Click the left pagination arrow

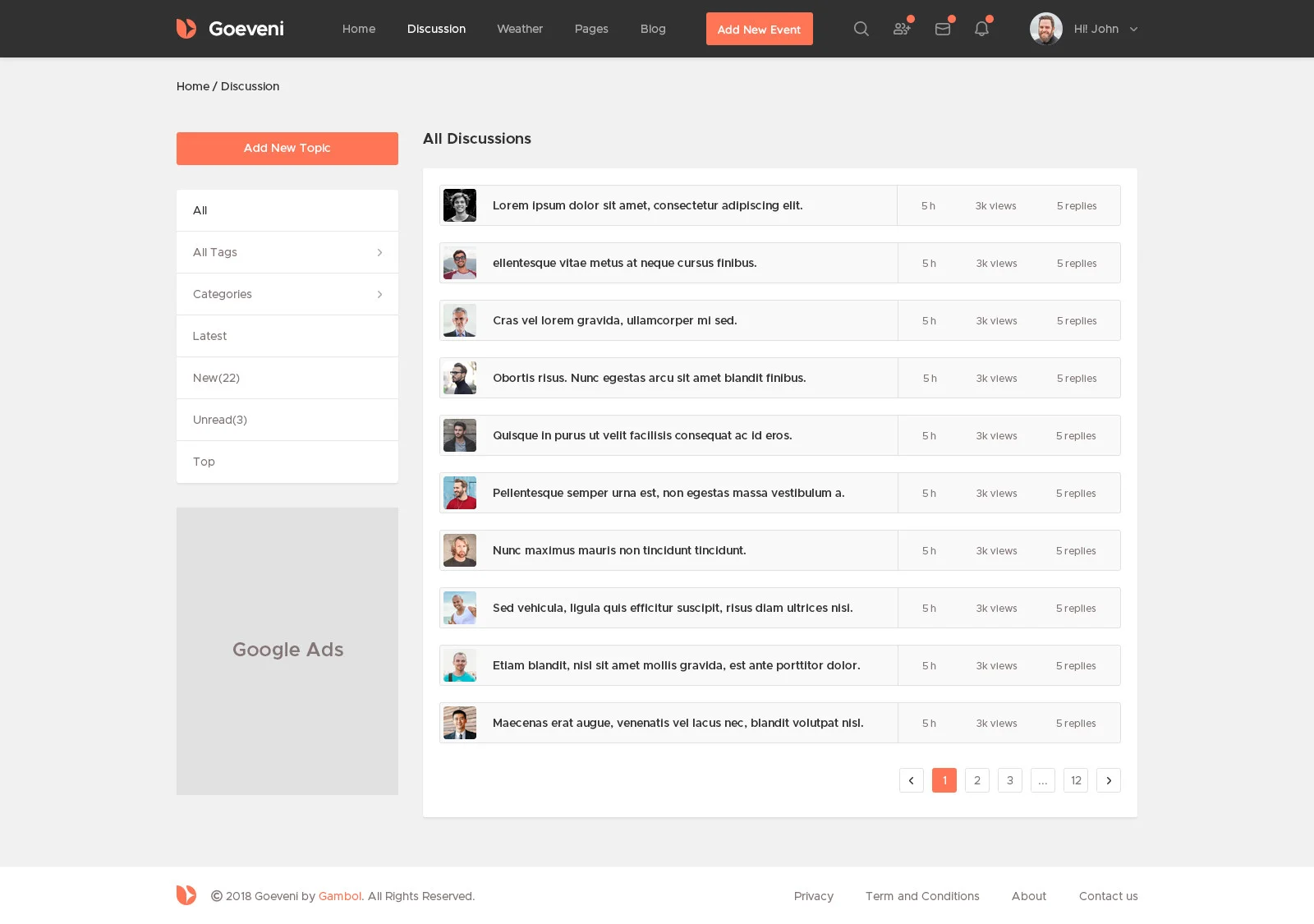point(912,780)
